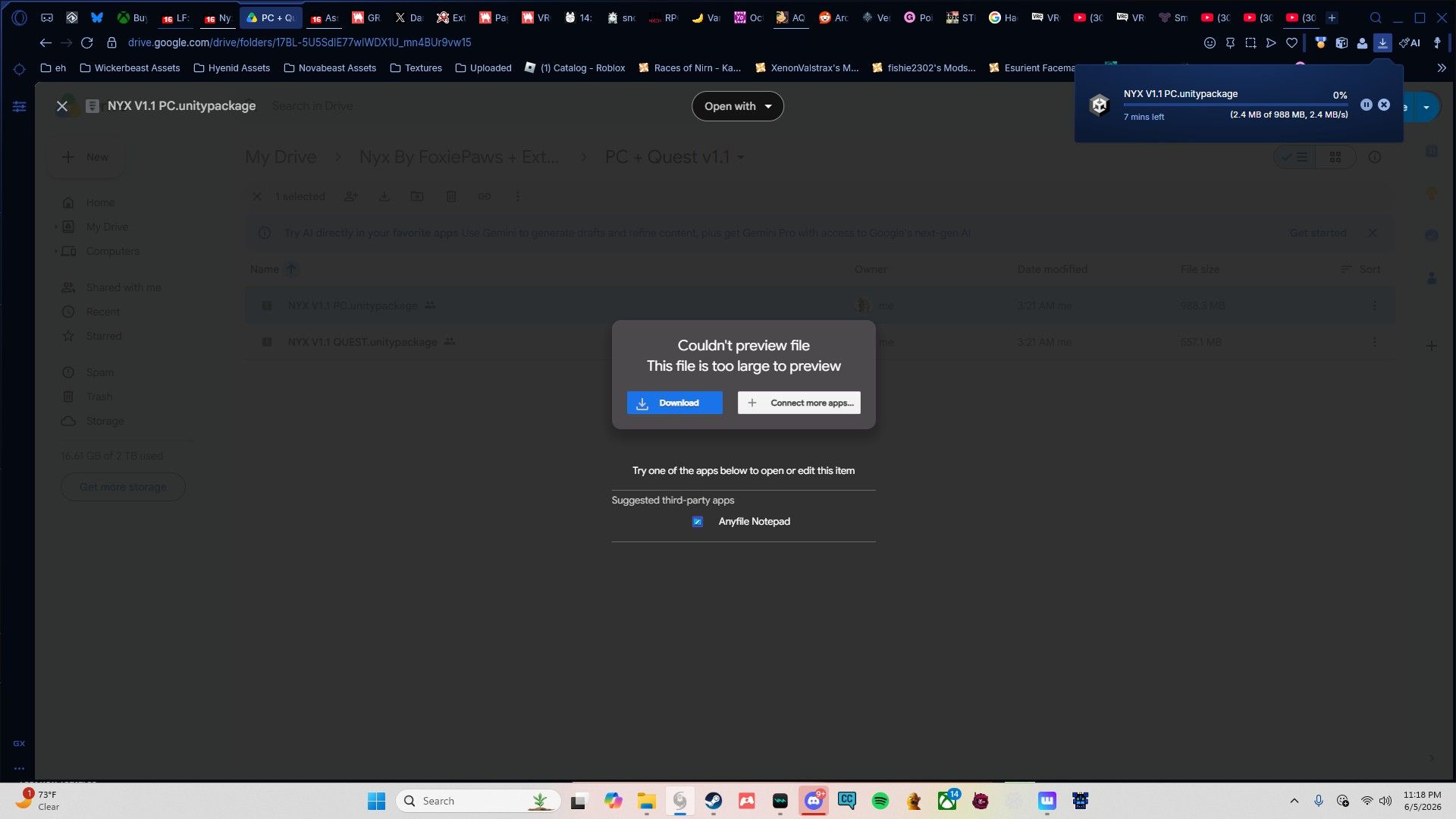Click the Bluesky butterfly pinned tab
Viewport: 1456px width, 819px height.
click(97, 17)
